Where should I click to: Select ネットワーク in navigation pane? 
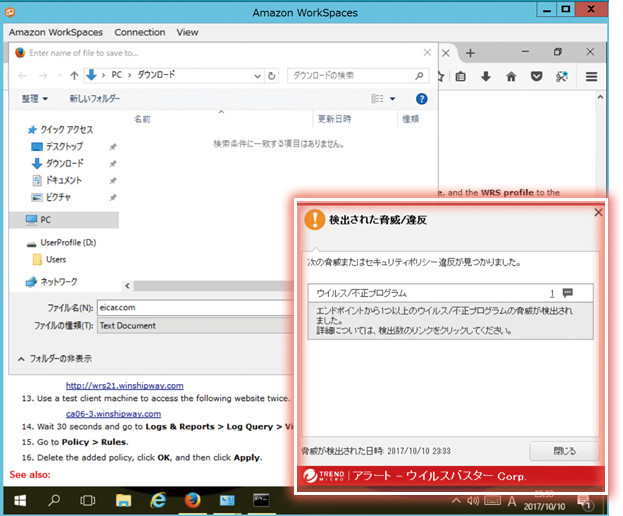click(x=51, y=282)
